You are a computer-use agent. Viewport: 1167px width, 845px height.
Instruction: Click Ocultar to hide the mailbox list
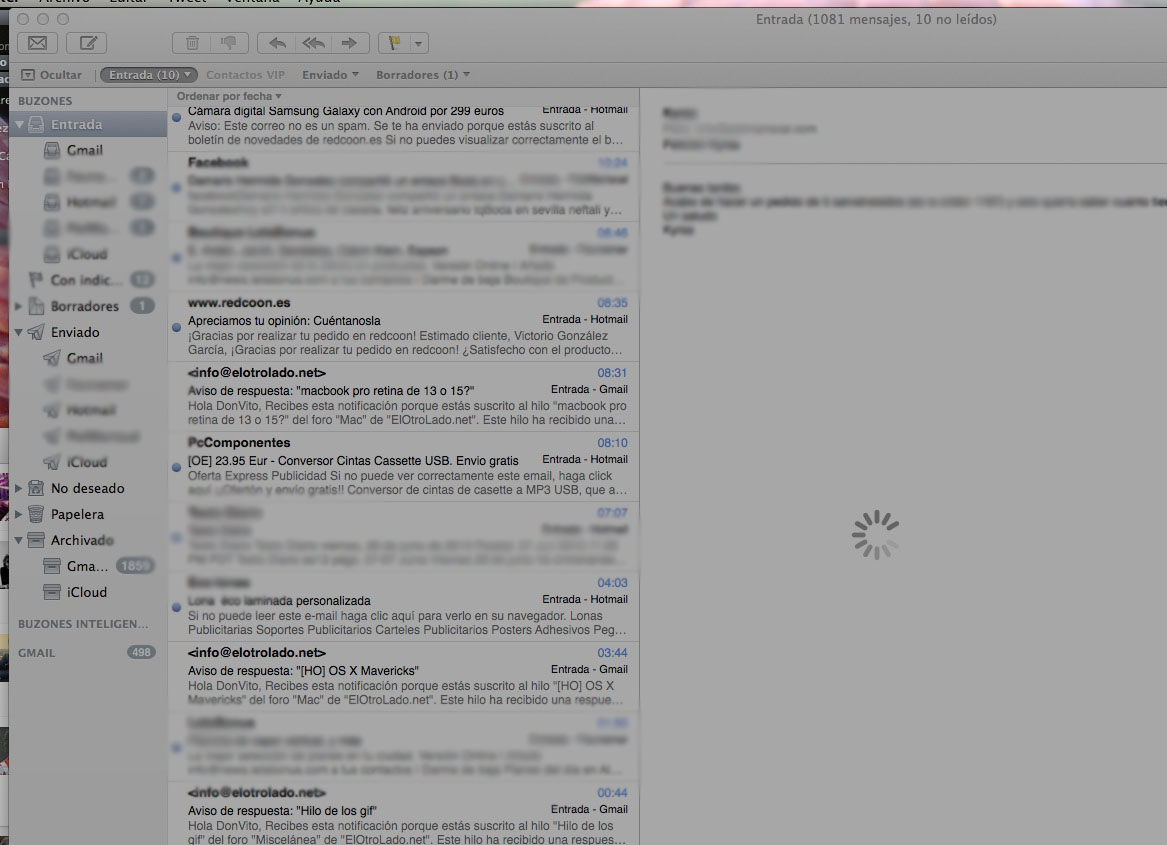pyautogui.click(x=51, y=74)
